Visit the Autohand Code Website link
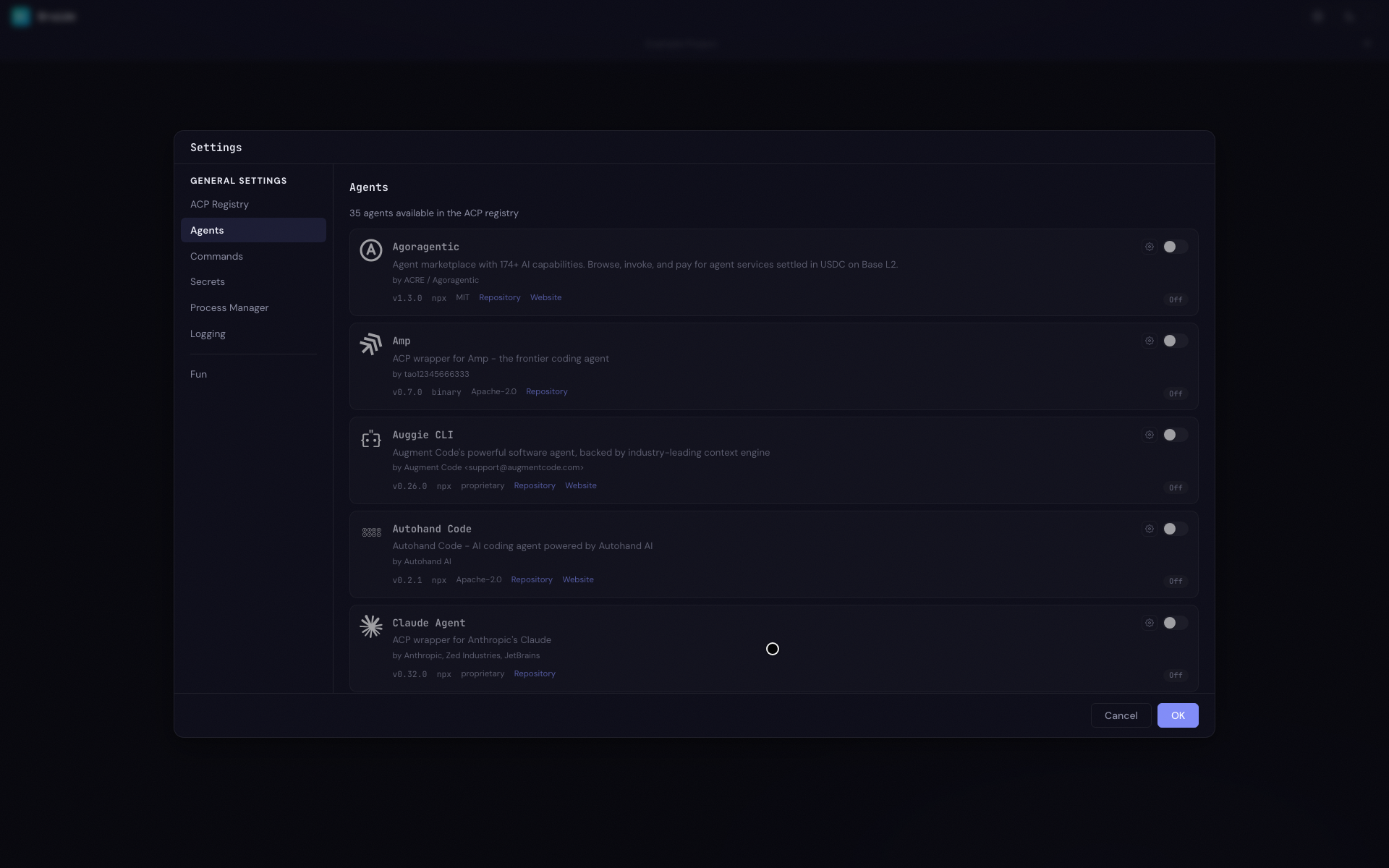The width and height of the screenshot is (1389, 868). 577,579
